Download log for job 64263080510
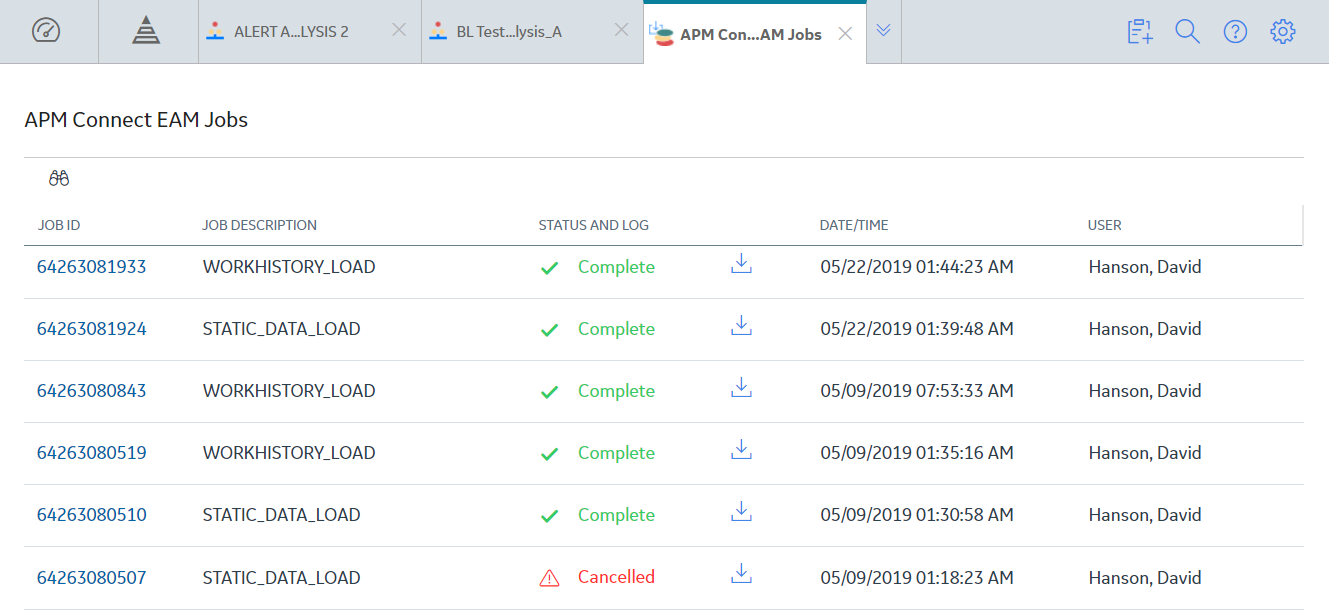Screen dimensions: 1329x612 (x=741, y=512)
